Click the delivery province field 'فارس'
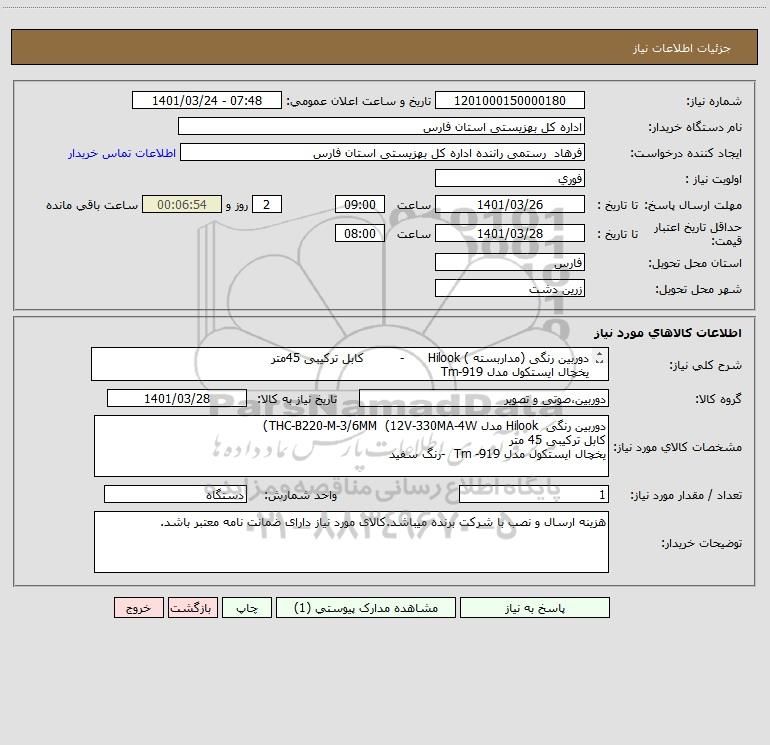Screen dimensions: 770x745 [x=510, y=262]
